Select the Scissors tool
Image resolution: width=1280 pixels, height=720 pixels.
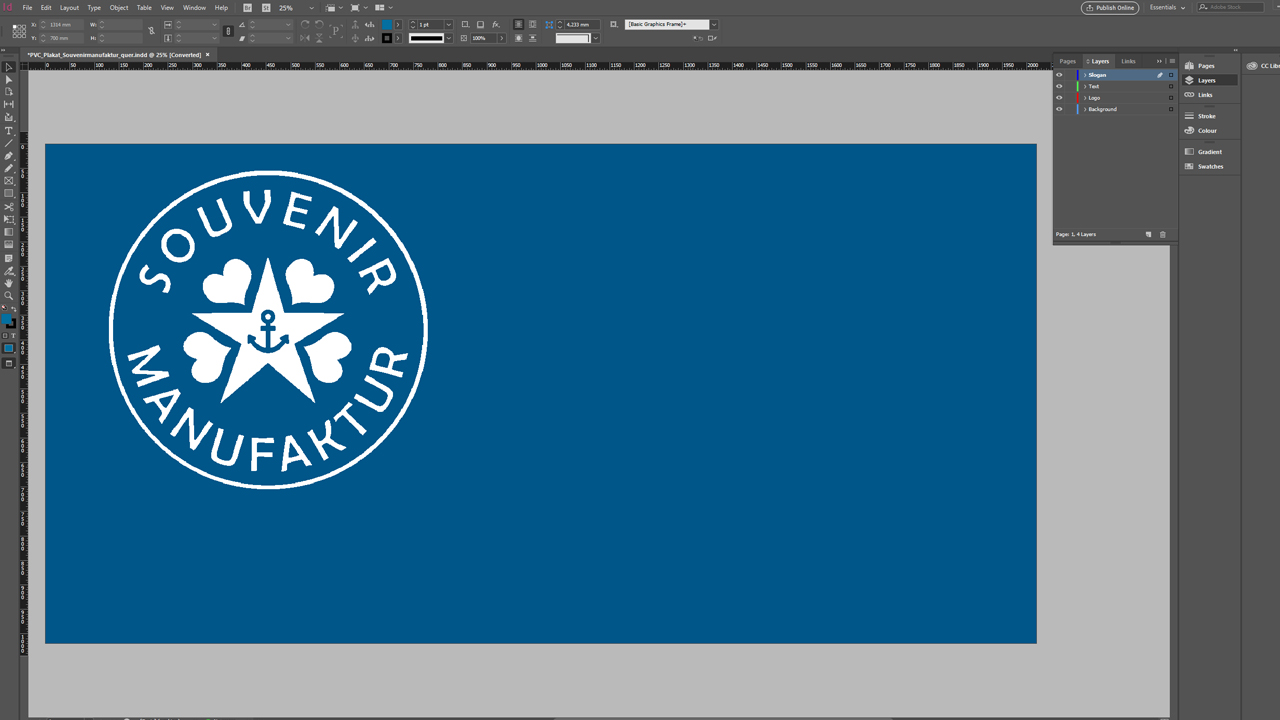coord(9,207)
